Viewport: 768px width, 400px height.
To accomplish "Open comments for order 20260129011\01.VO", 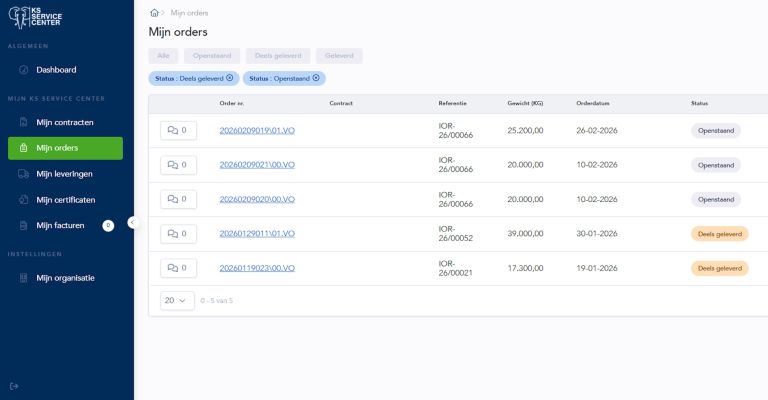I will 178,234.
